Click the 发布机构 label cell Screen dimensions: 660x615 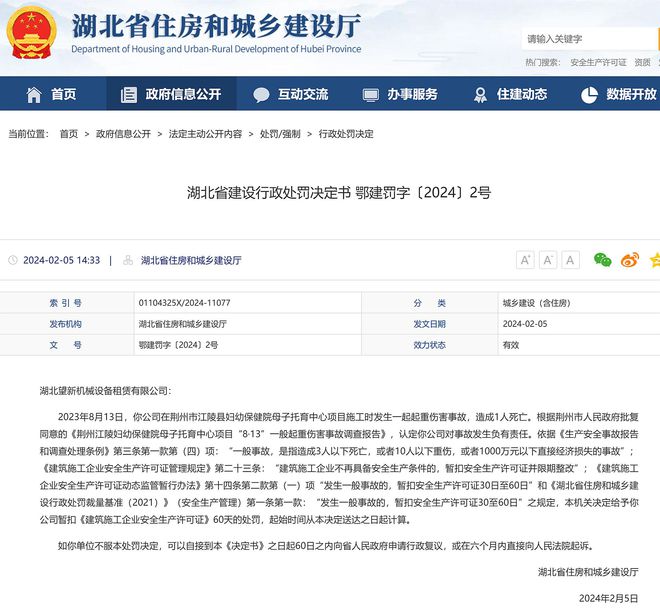(66, 324)
